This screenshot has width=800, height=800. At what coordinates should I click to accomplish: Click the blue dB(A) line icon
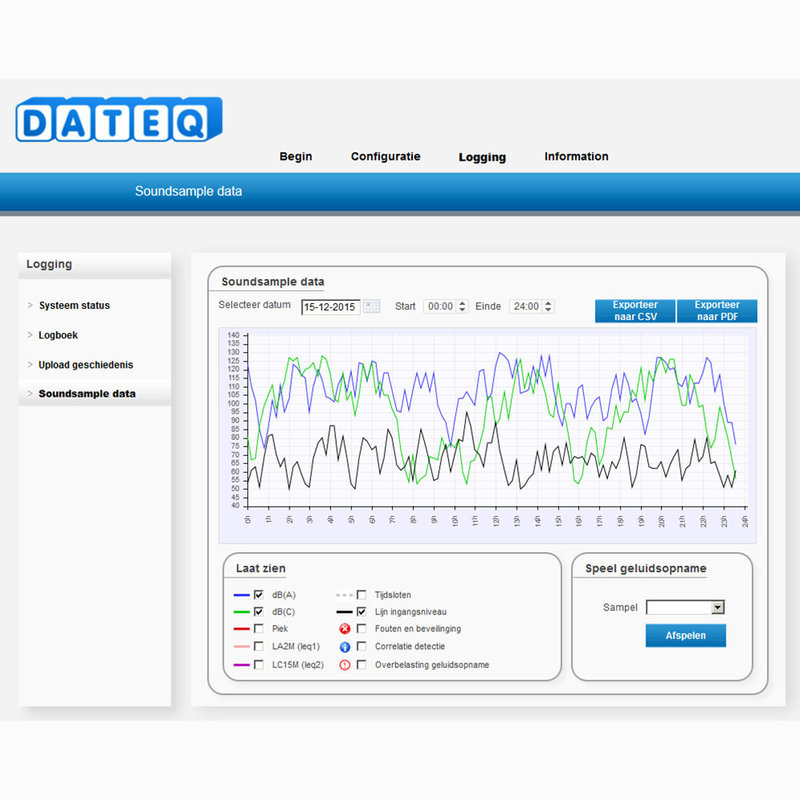(242, 594)
